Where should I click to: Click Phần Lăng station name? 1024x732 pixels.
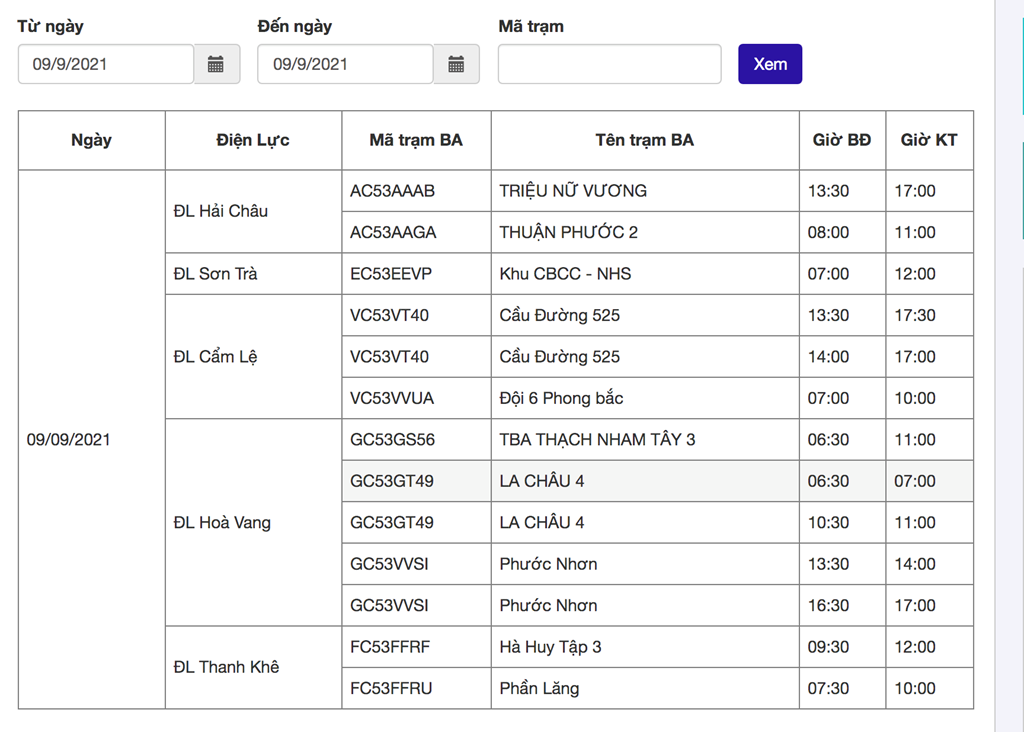point(539,688)
